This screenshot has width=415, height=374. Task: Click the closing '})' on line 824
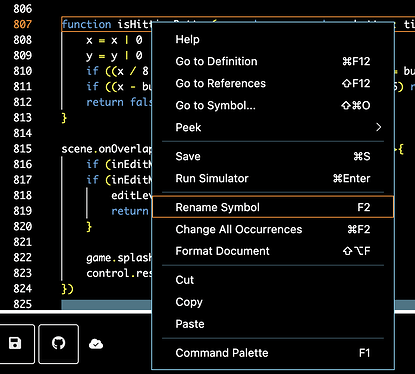coord(67,289)
